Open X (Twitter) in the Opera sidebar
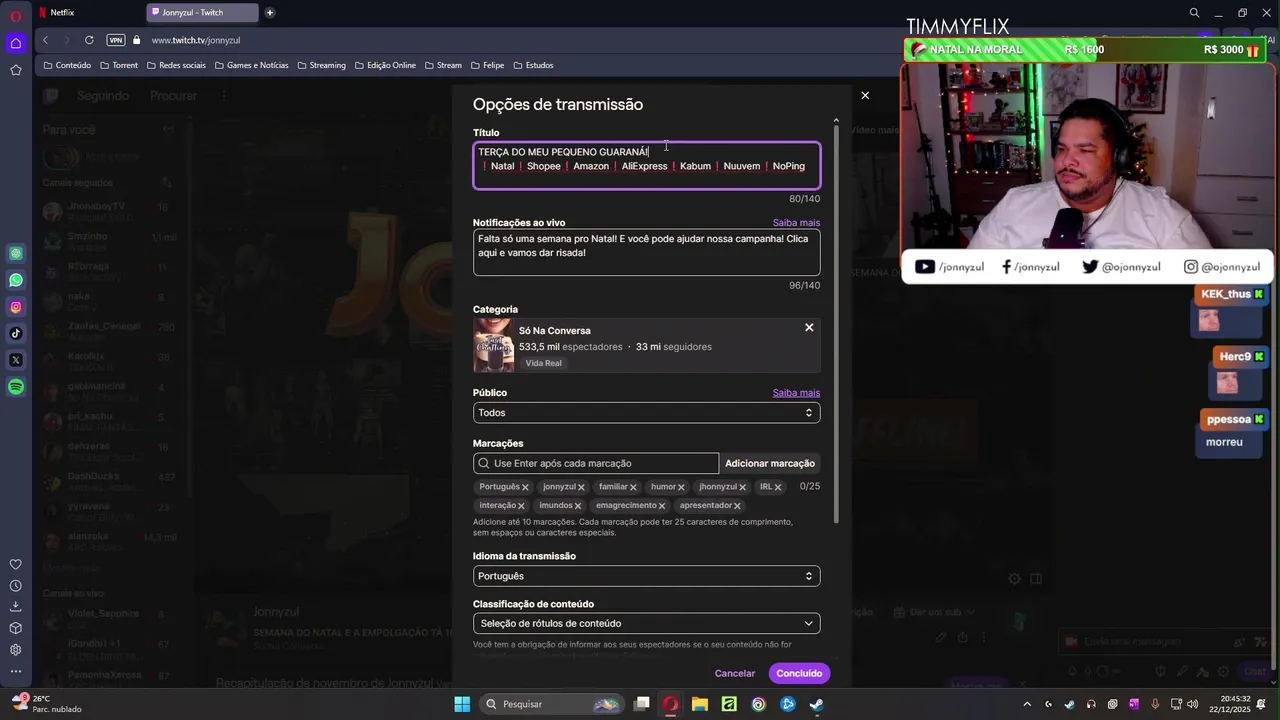Screen dimensions: 1280x720 tap(16, 360)
